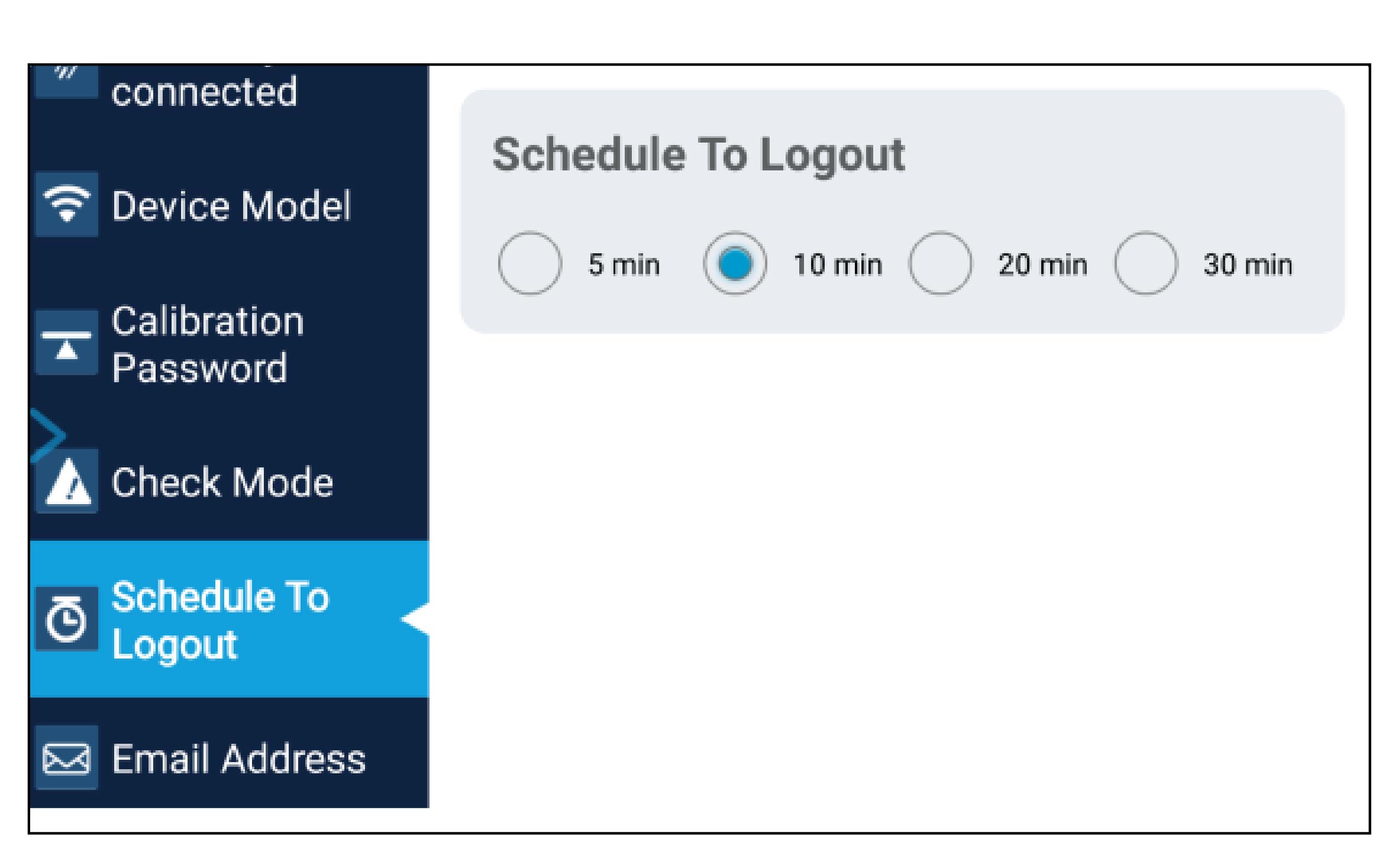The height and width of the screenshot is (868, 1395).
Task: Click the Wi-Fi Device Model icon
Action: pyautogui.click(x=67, y=204)
